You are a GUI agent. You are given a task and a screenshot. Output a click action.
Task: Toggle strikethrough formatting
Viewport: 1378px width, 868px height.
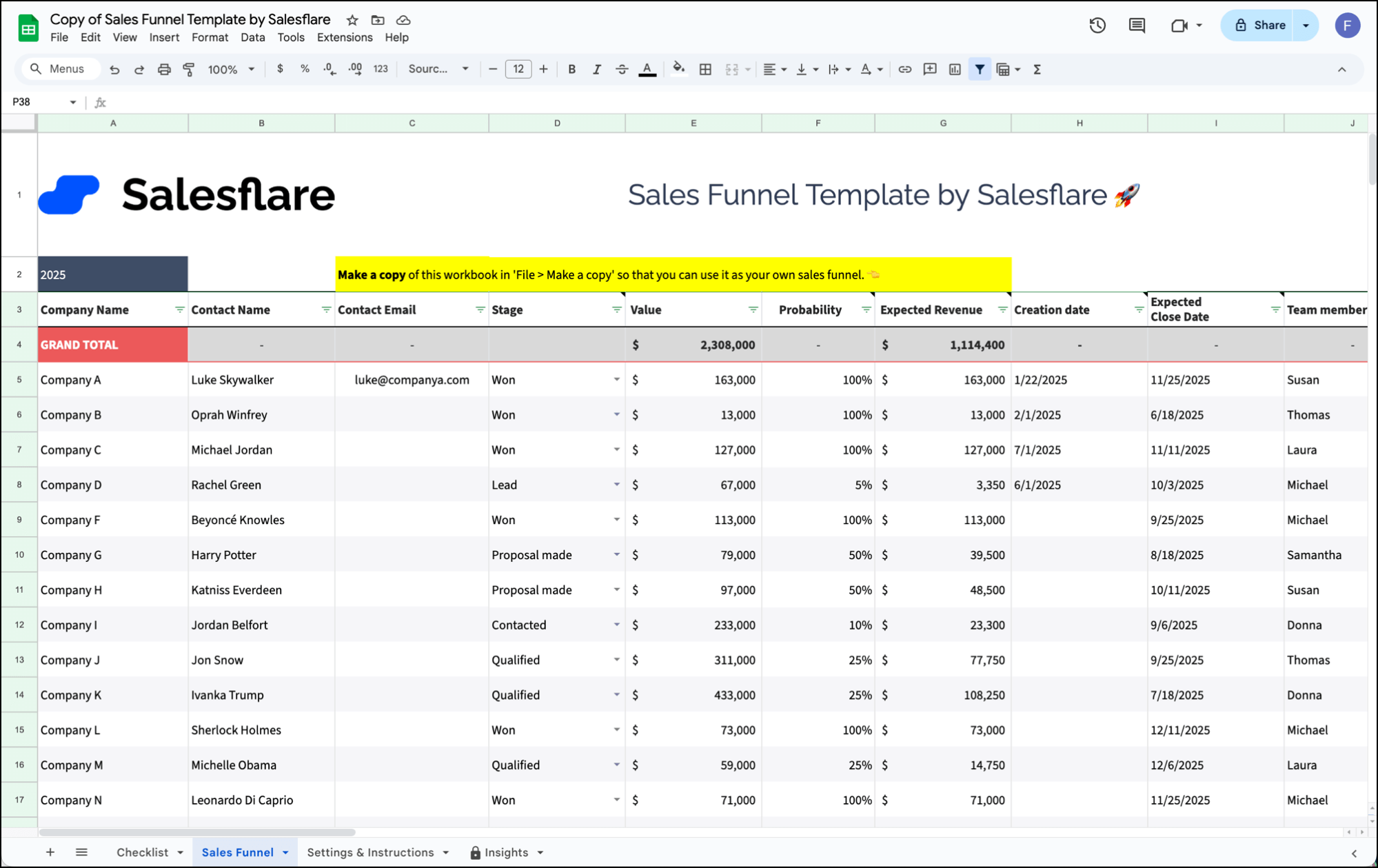(x=622, y=69)
